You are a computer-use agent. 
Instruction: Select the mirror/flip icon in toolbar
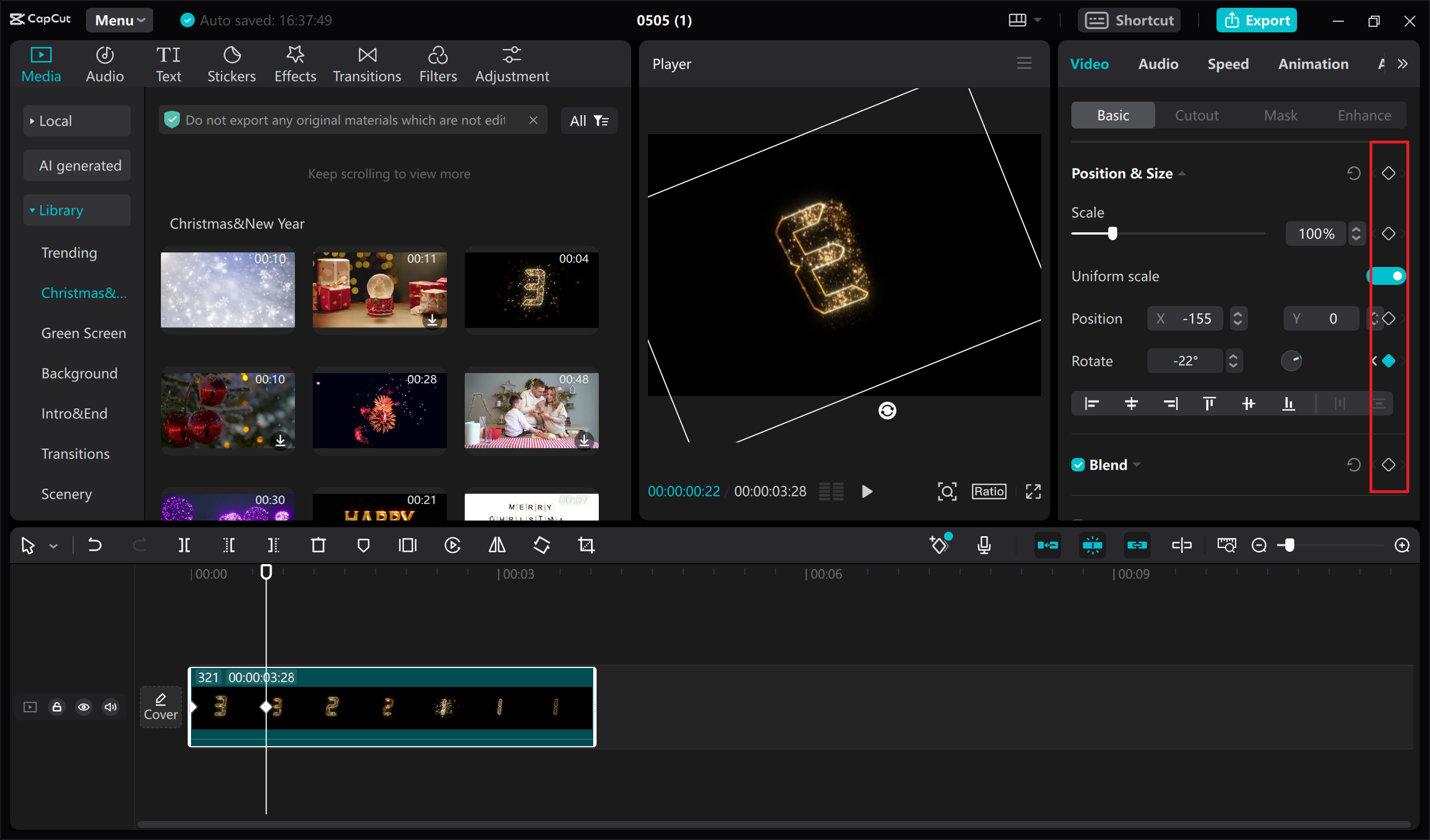497,545
